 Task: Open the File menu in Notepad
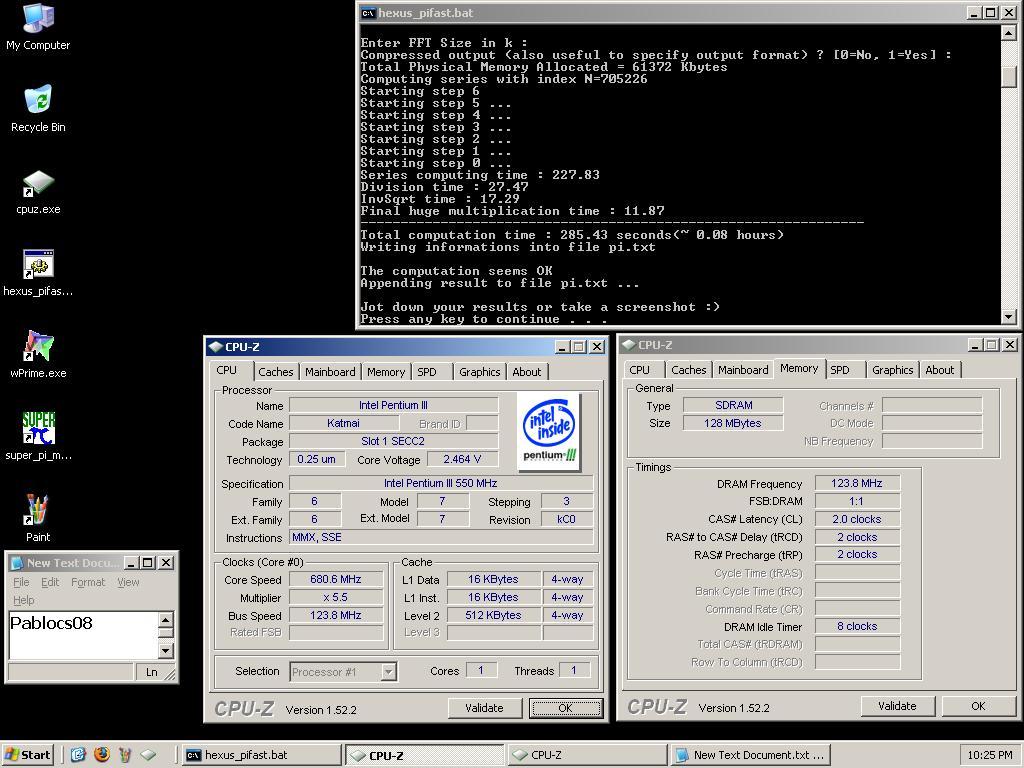pyautogui.click(x=21, y=583)
